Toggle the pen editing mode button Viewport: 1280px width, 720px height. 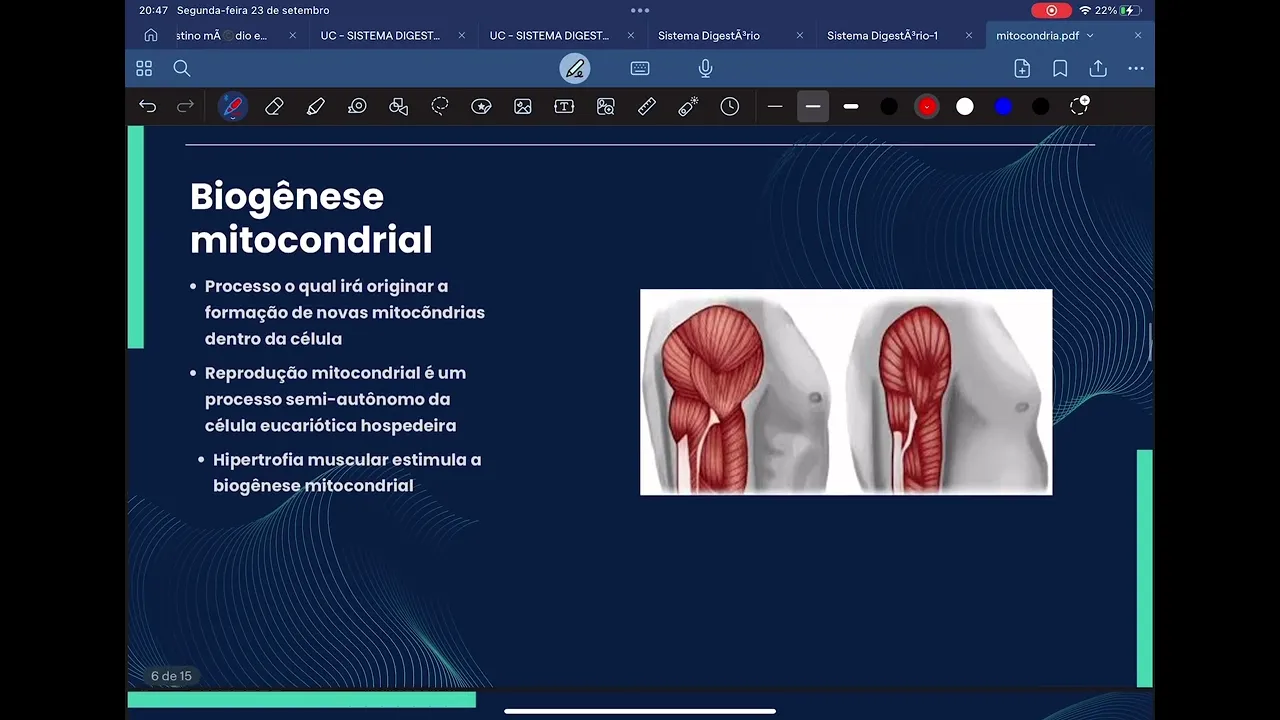coord(575,69)
